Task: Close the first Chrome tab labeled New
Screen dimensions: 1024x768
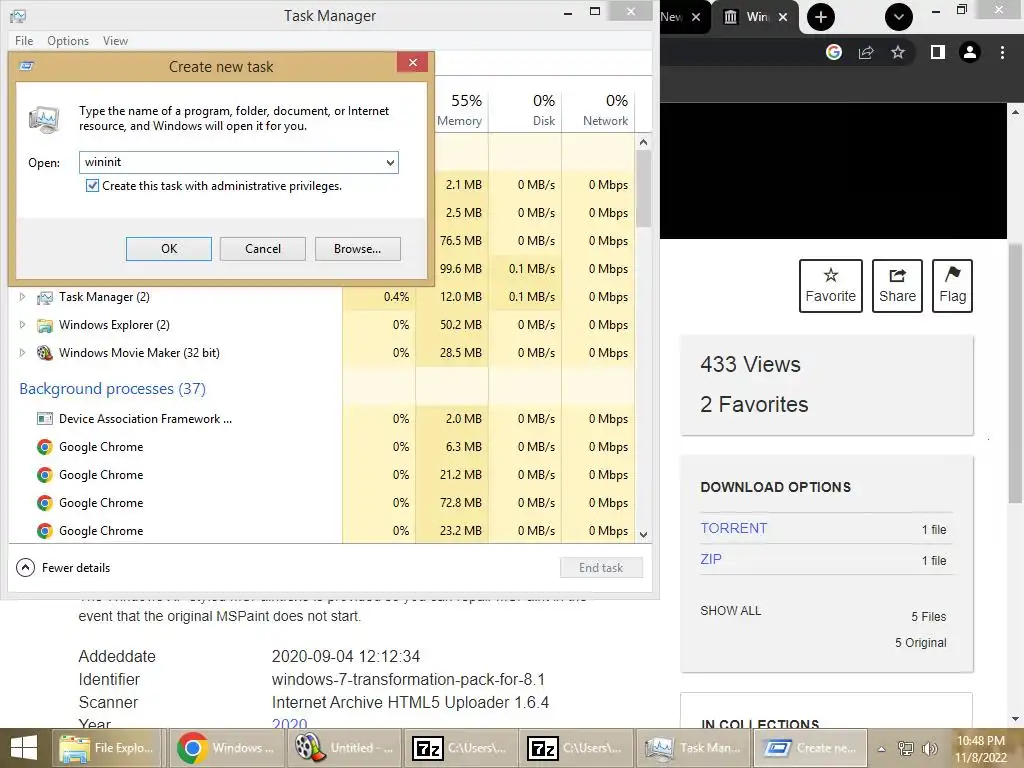Action: (696, 17)
